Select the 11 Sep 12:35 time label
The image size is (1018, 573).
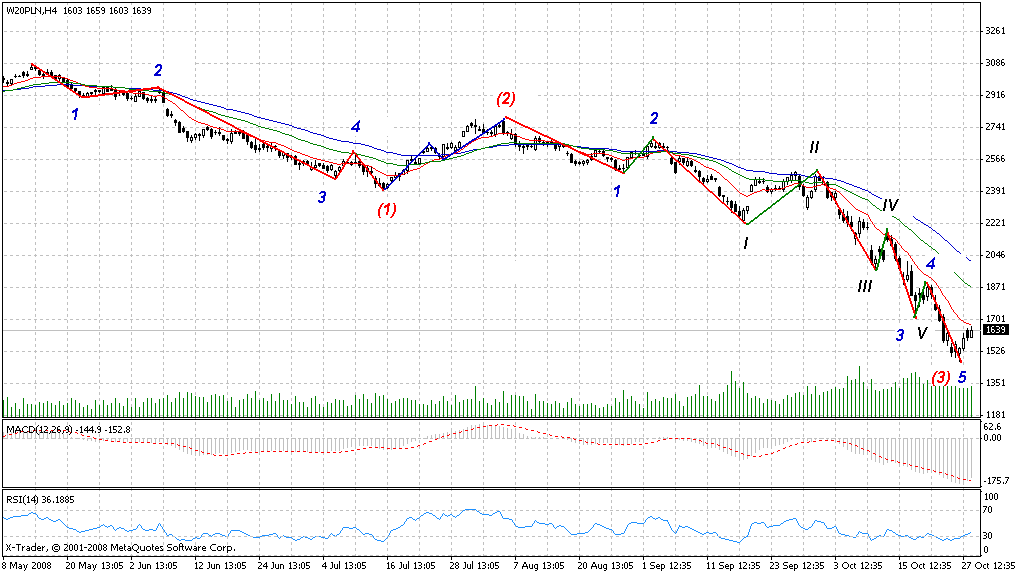click(734, 565)
